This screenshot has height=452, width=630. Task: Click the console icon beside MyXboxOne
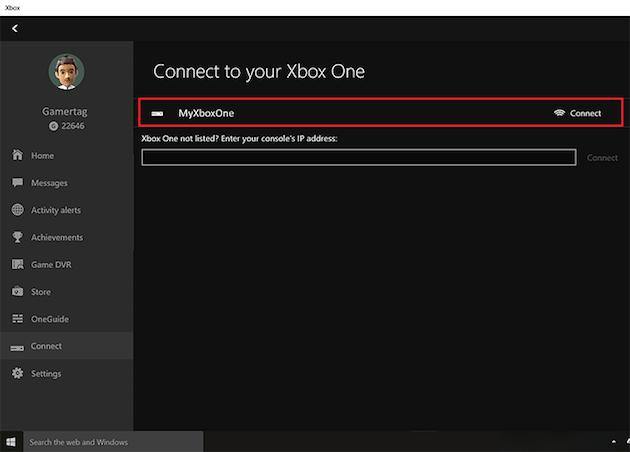pyautogui.click(x=157, y=114)
